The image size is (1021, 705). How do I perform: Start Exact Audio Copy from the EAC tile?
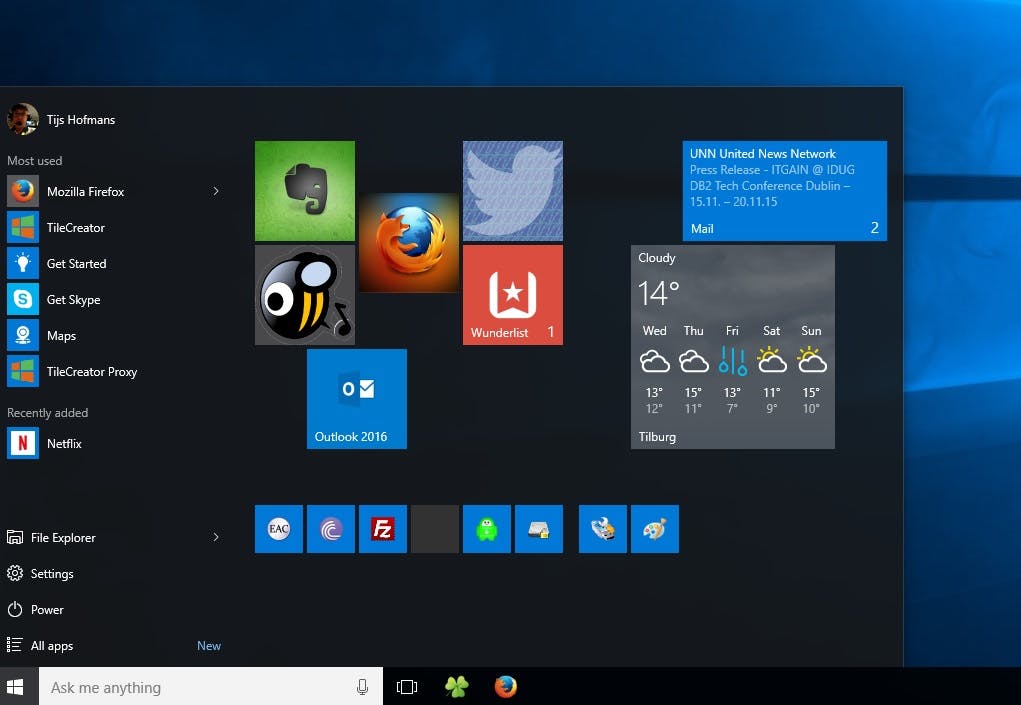278,528
